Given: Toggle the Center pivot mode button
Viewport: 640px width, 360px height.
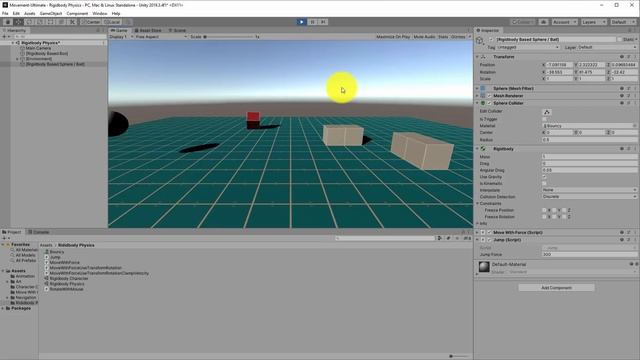Looking at the screenshot, I should [91, 22].
